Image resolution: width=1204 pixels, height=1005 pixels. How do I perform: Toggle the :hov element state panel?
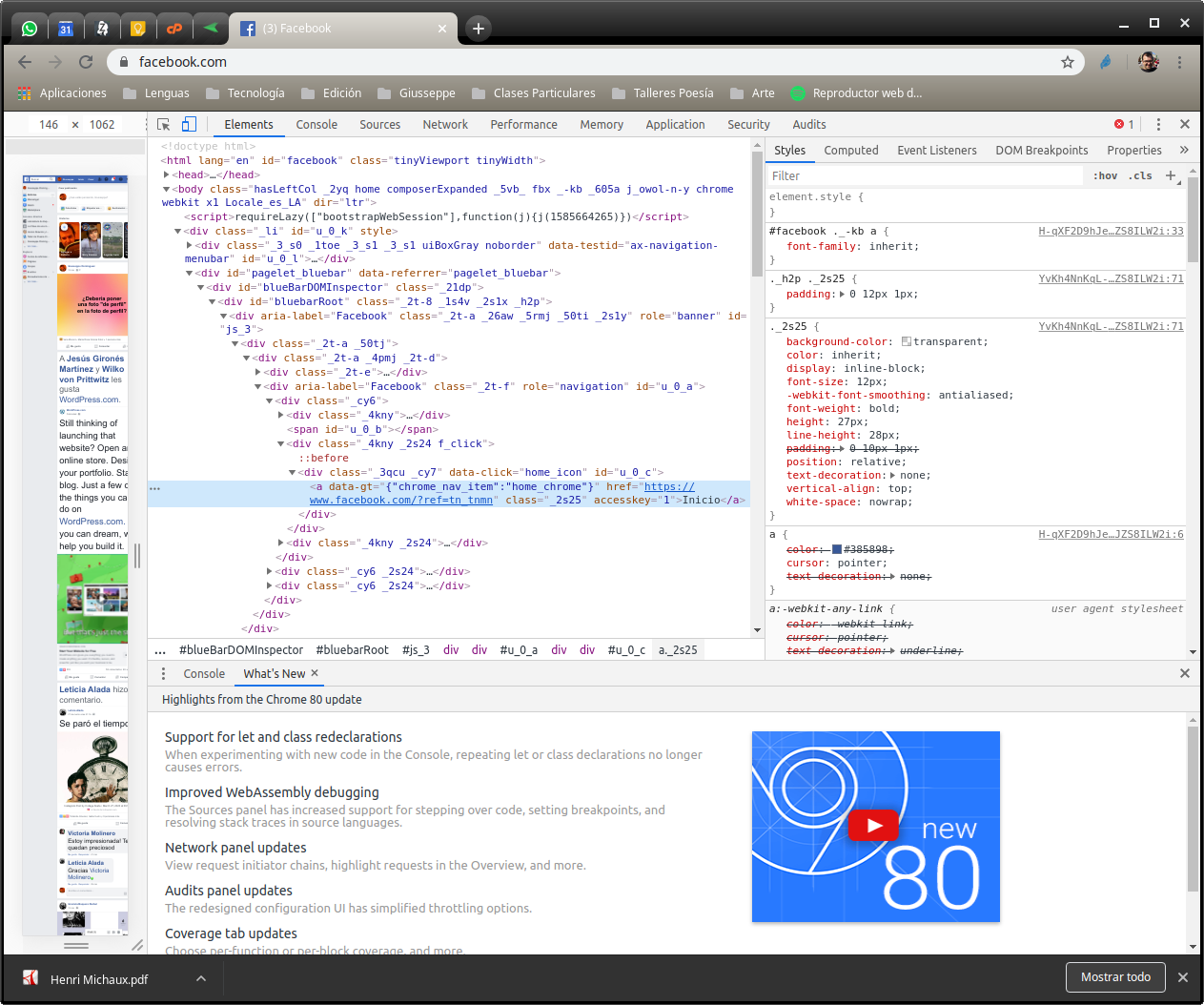pos(1105,175)
